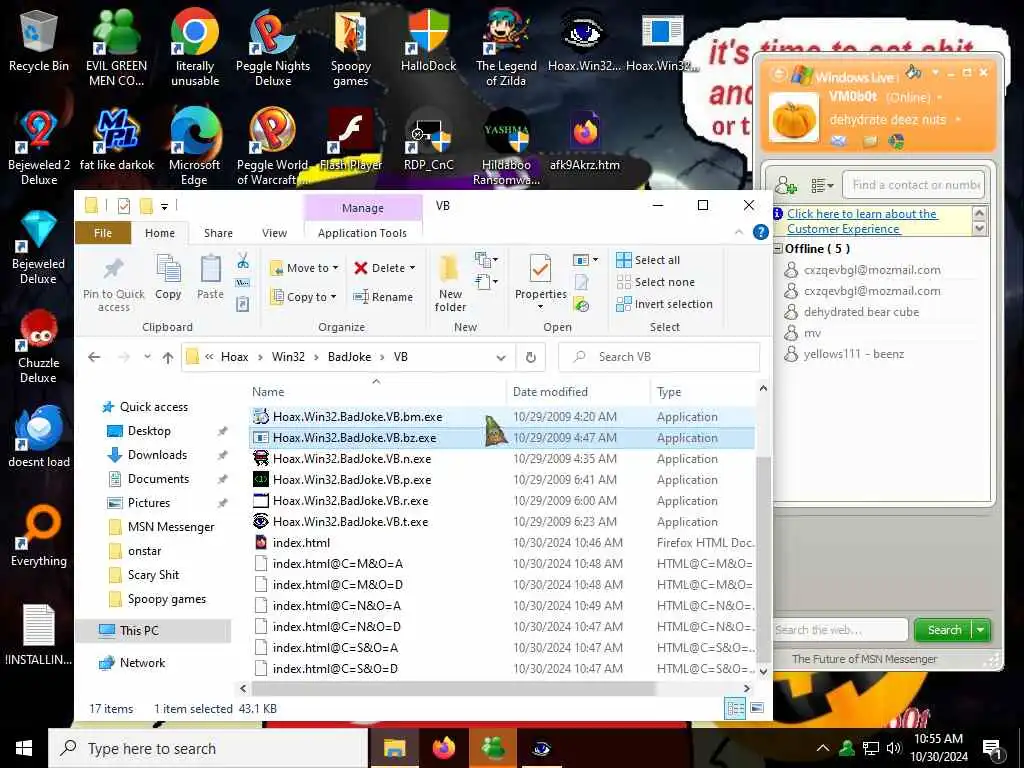Collapse the Explorer ribbon chevron

[739, 232]
